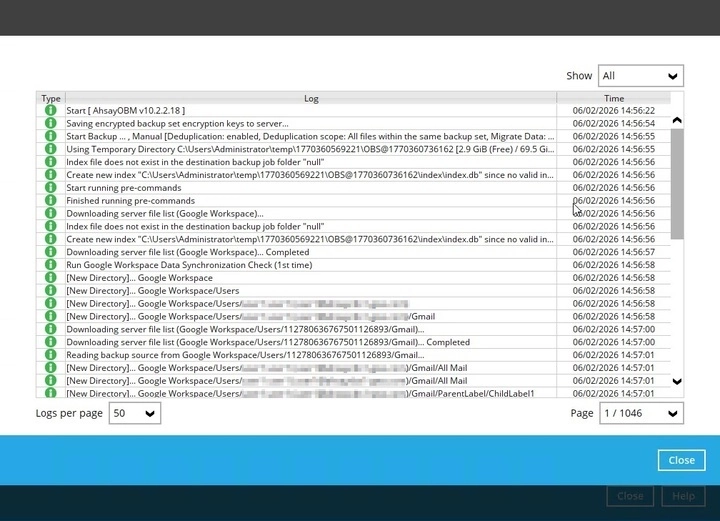
Task: Open the Page number dropdown
Action: pos(640,413)
